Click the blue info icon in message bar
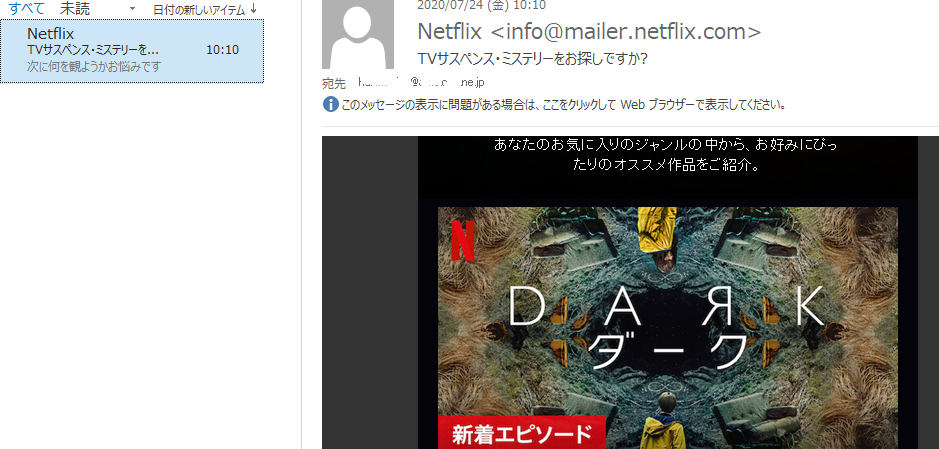Screen dimensions: 939x449 [331, 104]
